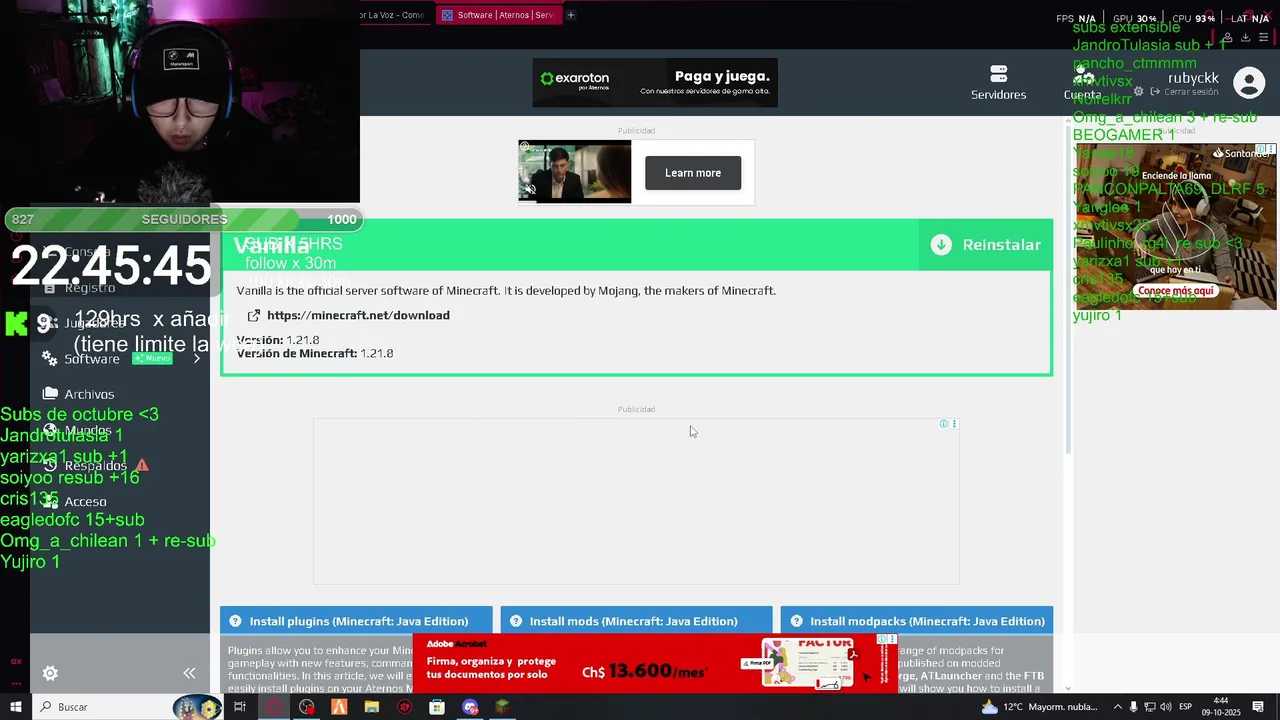Collapse the Aternos sidebar with double chevron
This screenshot has width=1280, height=720.
pos(189,674)
